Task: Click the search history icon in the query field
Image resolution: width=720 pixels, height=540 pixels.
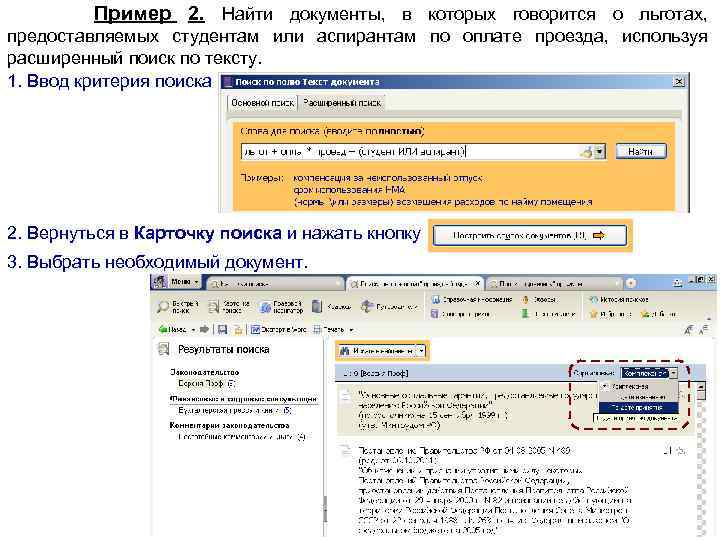Action: (x=586, y=152)
